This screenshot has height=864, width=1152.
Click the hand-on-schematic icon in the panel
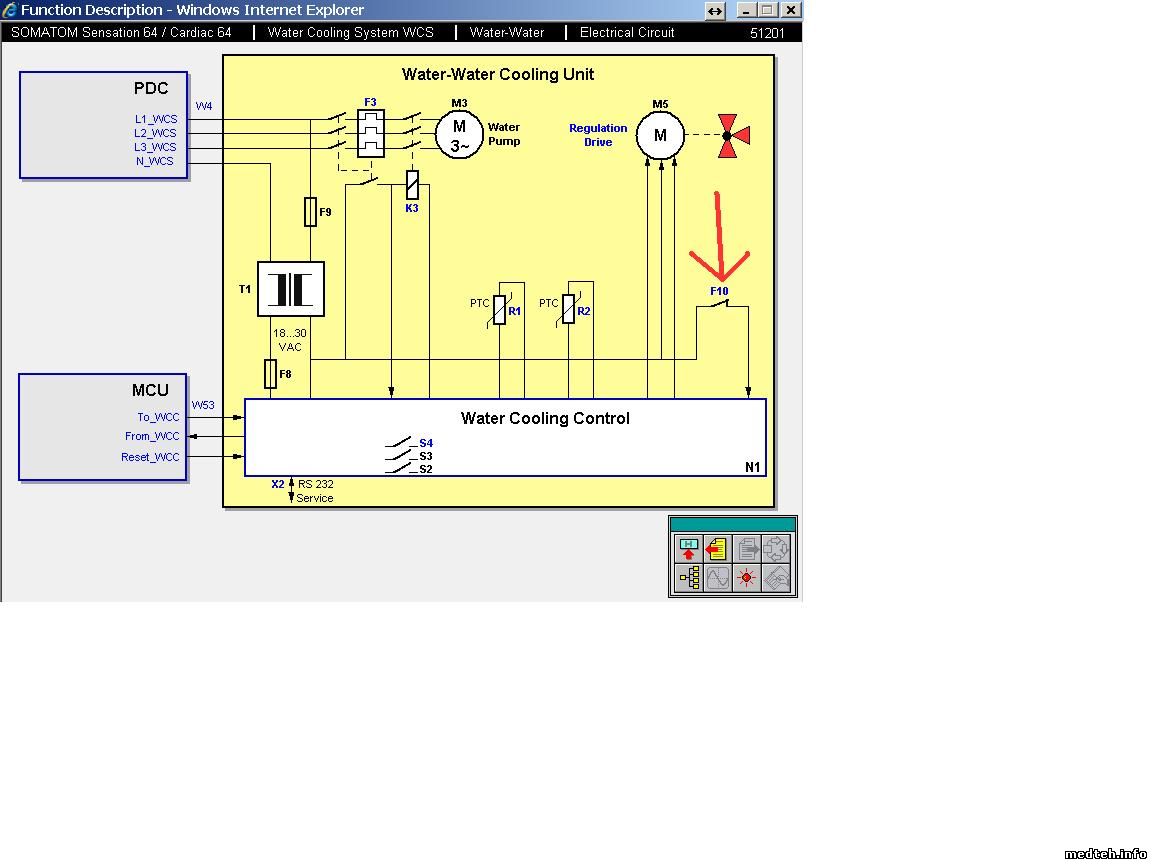(776, 577)
